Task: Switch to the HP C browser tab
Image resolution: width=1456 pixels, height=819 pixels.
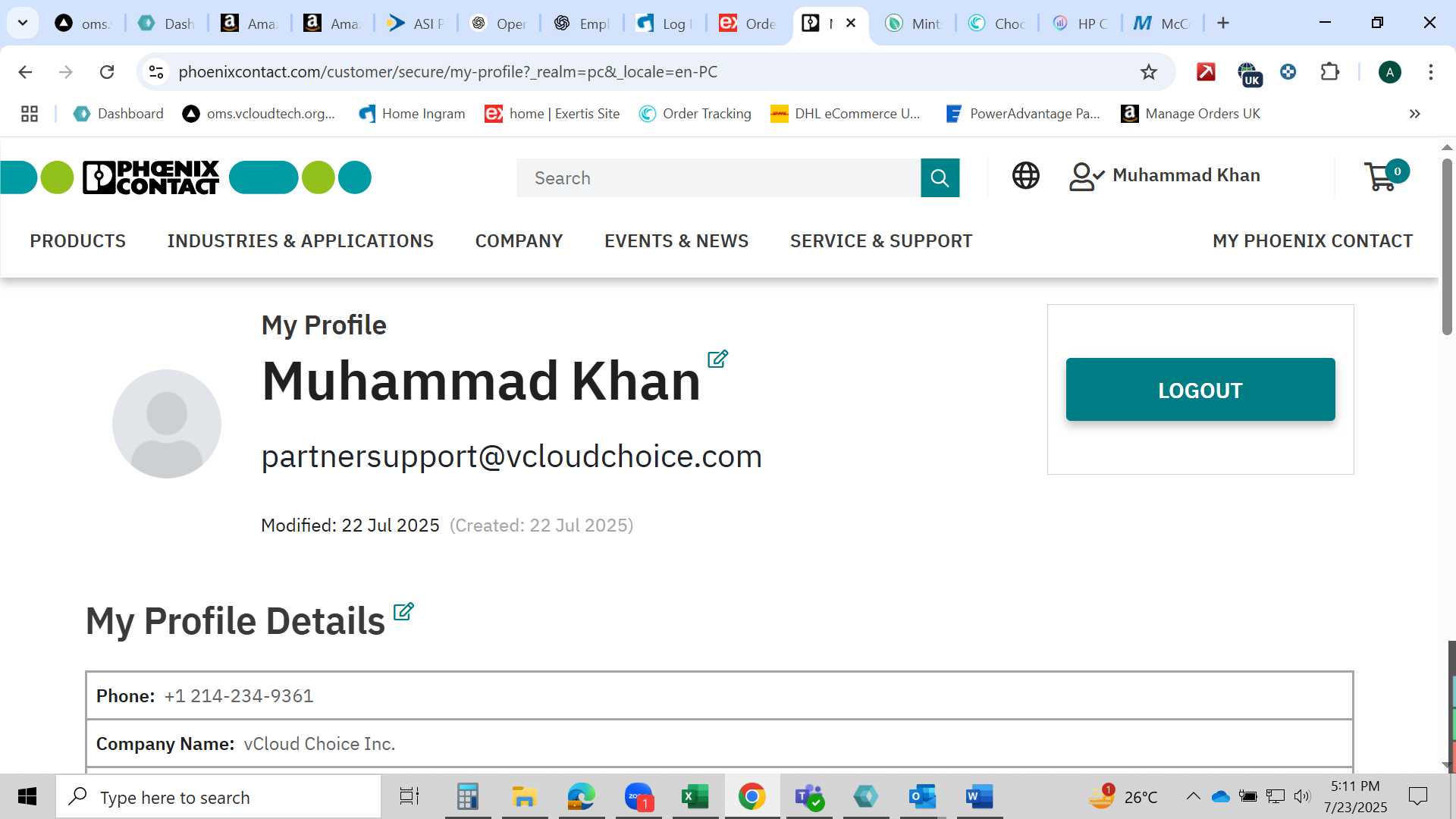Action: pos(1080,24)
